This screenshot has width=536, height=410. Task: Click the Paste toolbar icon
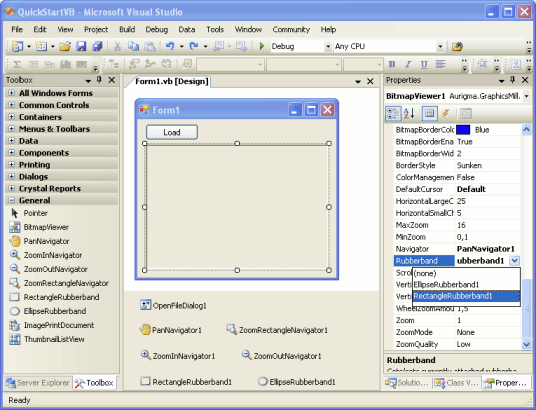(x=149, y=46)
